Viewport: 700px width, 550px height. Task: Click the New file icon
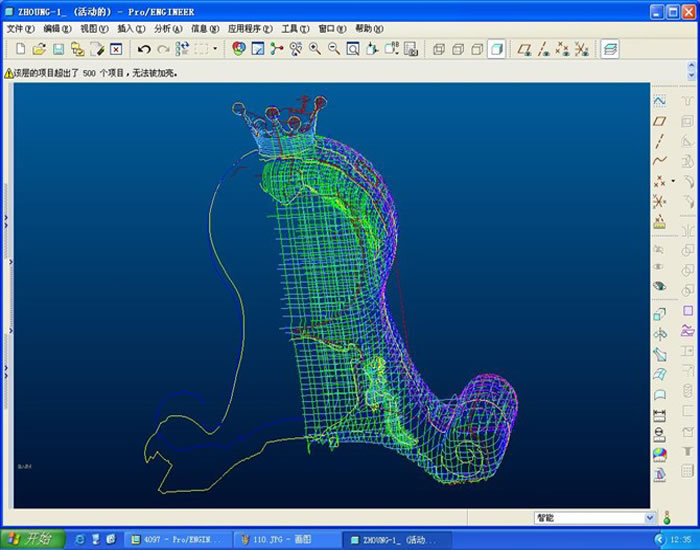coord(20,48)
